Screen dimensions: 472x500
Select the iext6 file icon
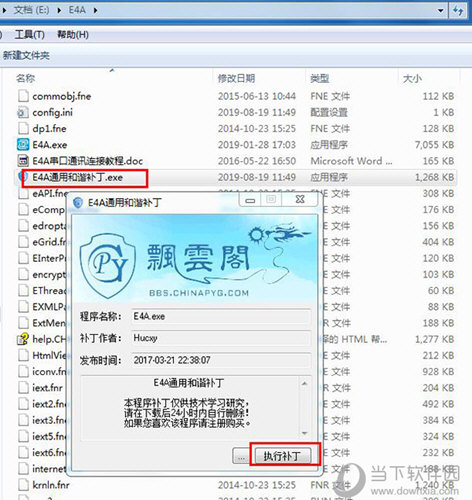(x=23, y=453)
